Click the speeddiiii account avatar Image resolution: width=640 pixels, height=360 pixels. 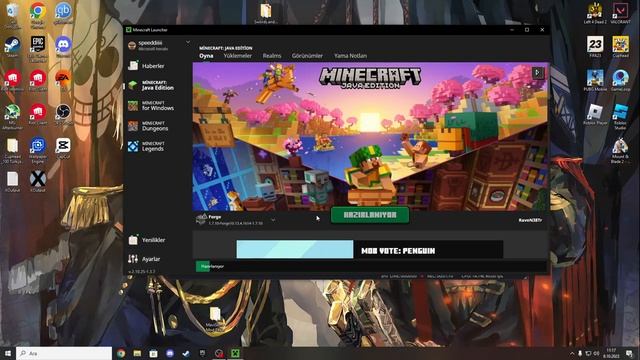tap(132, 45)
